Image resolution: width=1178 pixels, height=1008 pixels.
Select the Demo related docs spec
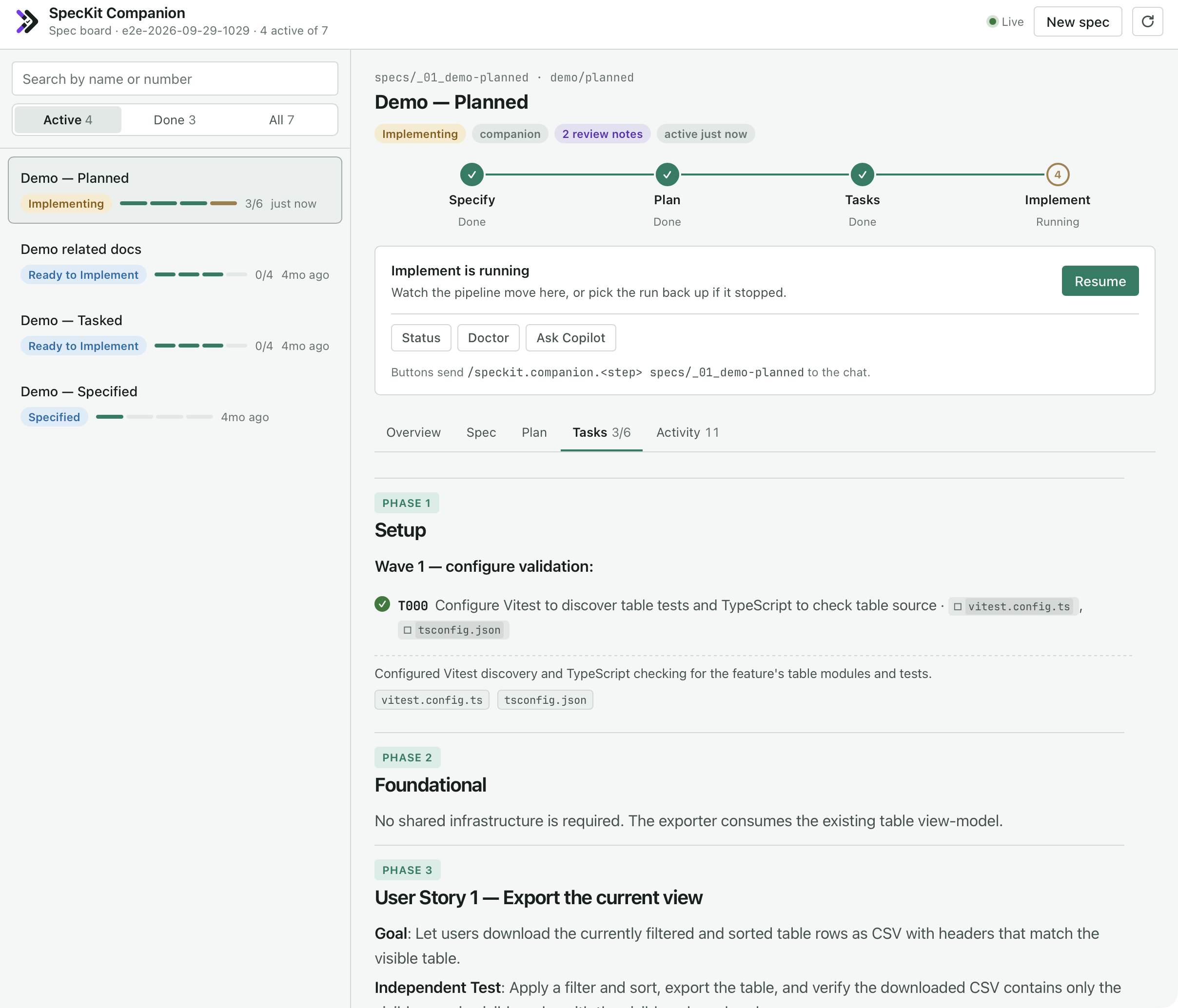175,261
